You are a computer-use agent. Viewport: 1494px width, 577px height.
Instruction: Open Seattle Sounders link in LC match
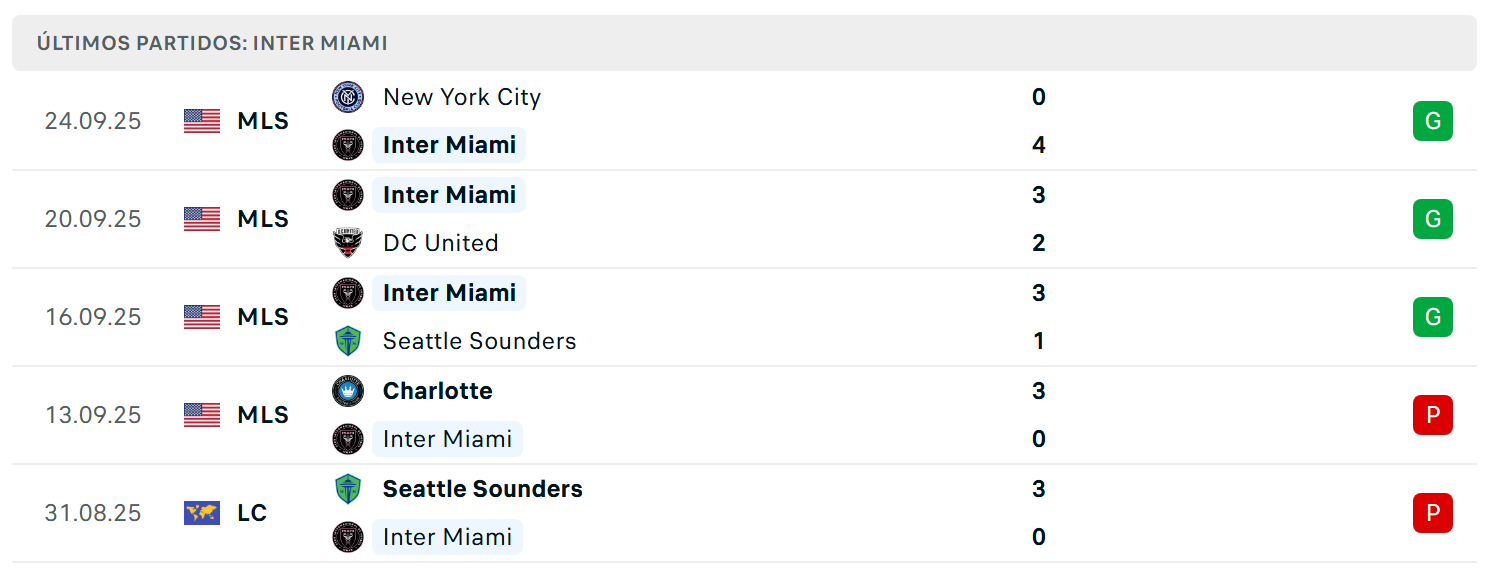click(x=482, y=489)
